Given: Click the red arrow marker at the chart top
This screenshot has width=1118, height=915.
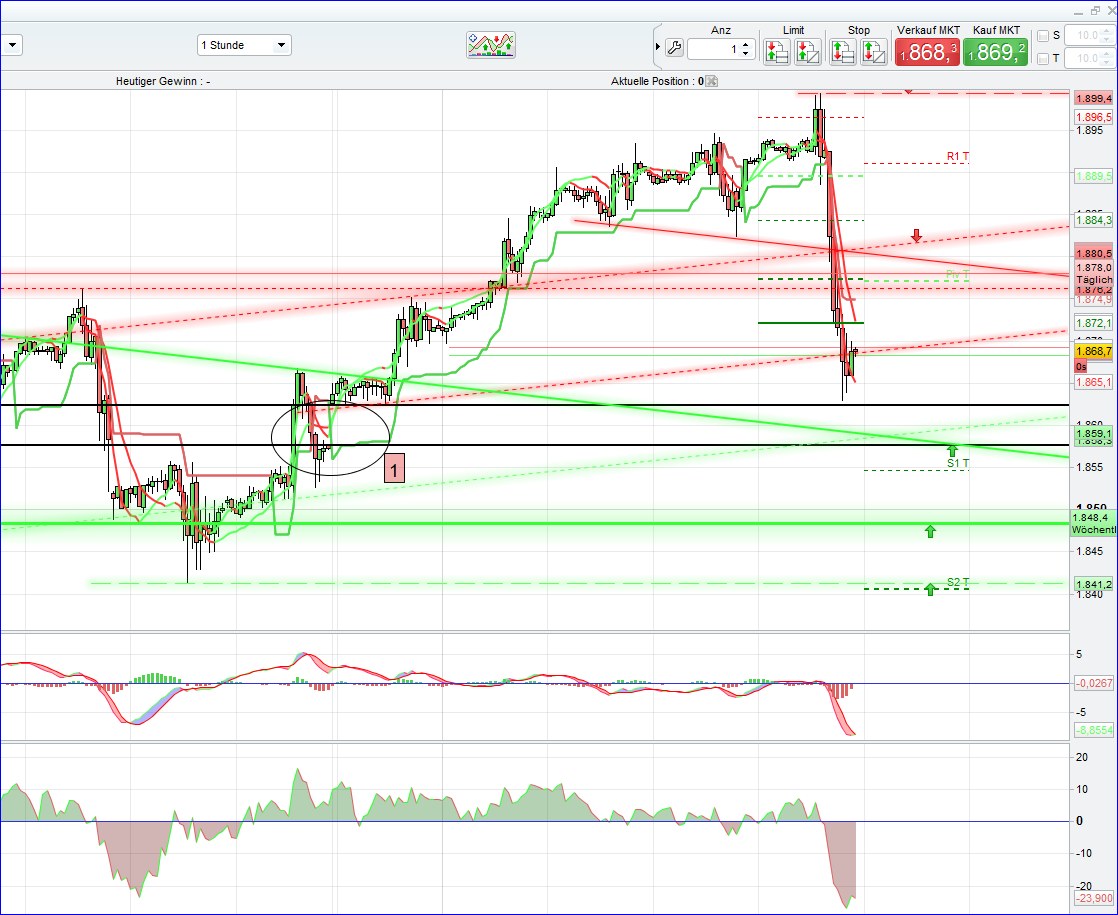Looking at the screenshot, I should [908, 91].
